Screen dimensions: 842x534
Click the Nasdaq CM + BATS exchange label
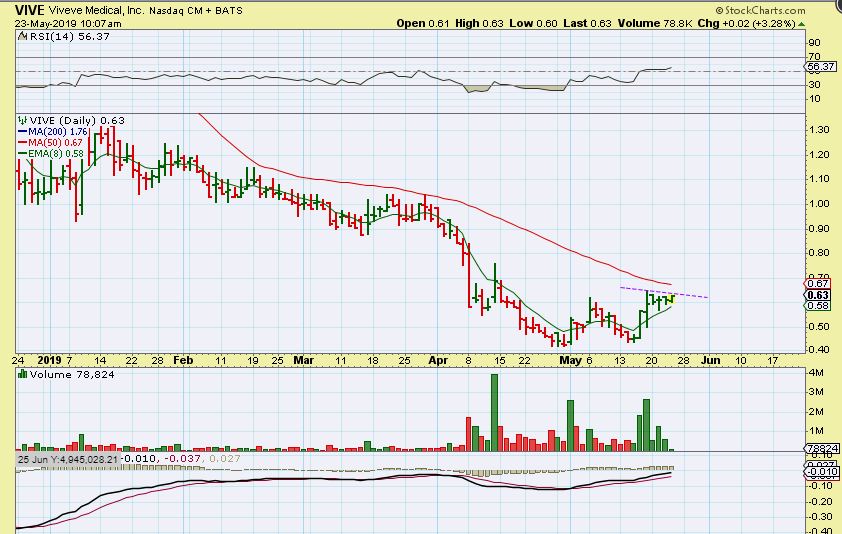[x=196, y=10]
